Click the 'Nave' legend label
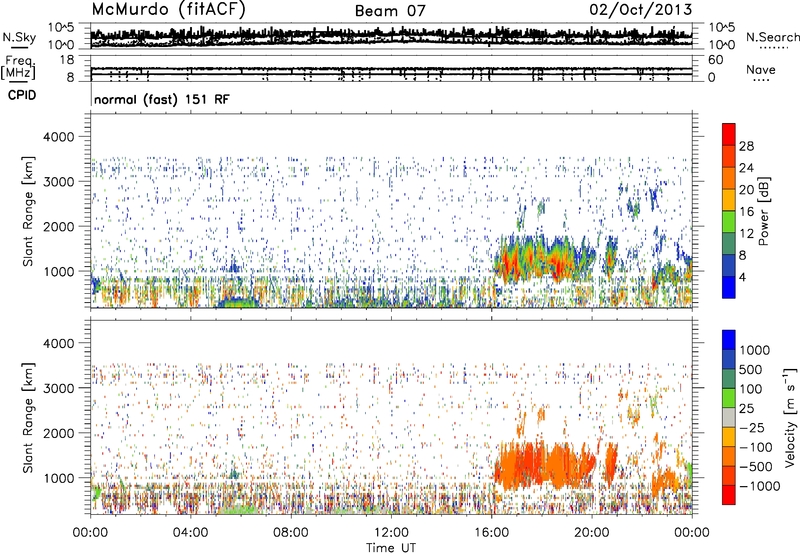Image resolution: width=800 pixels, height=554 pixels. coord(760,69)
